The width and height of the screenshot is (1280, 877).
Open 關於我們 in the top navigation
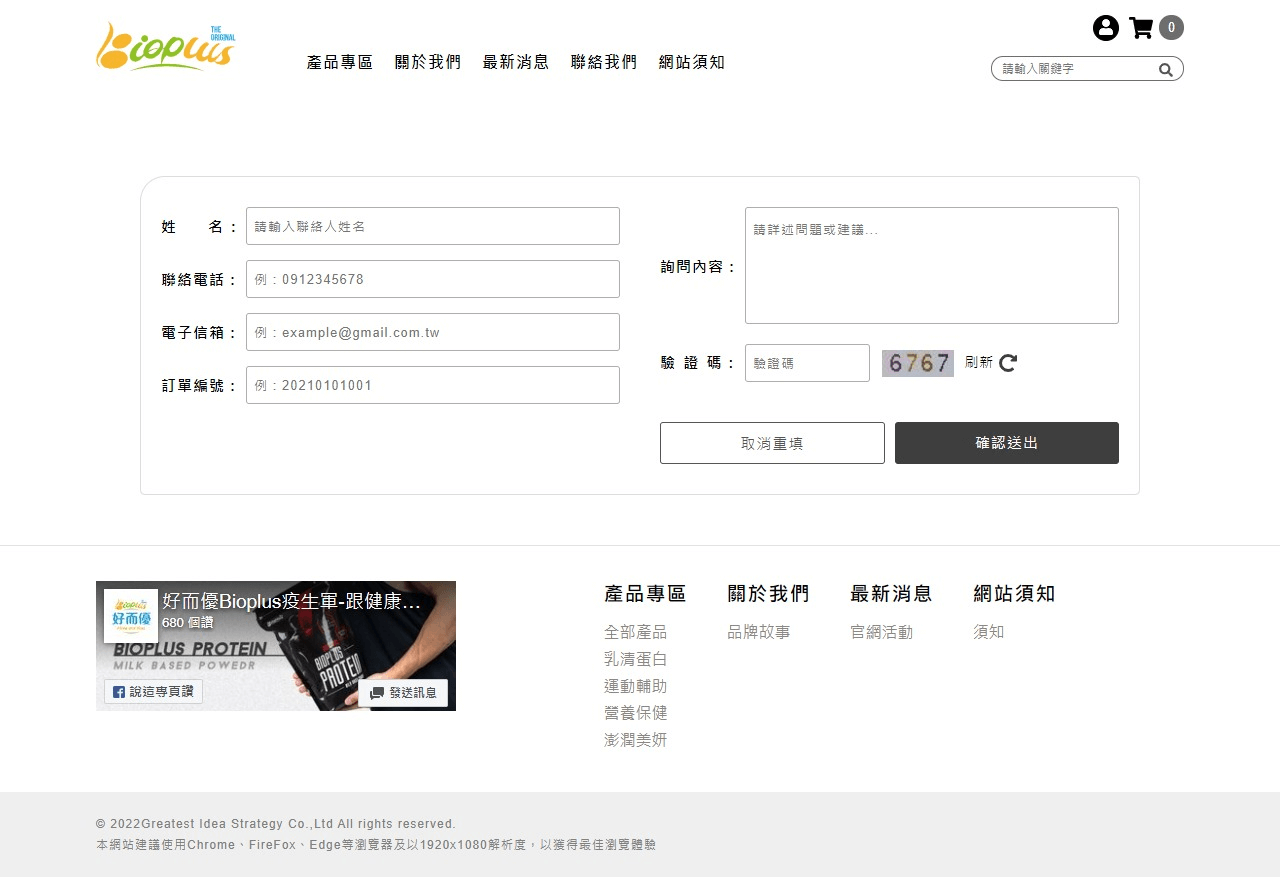point(428,62)
